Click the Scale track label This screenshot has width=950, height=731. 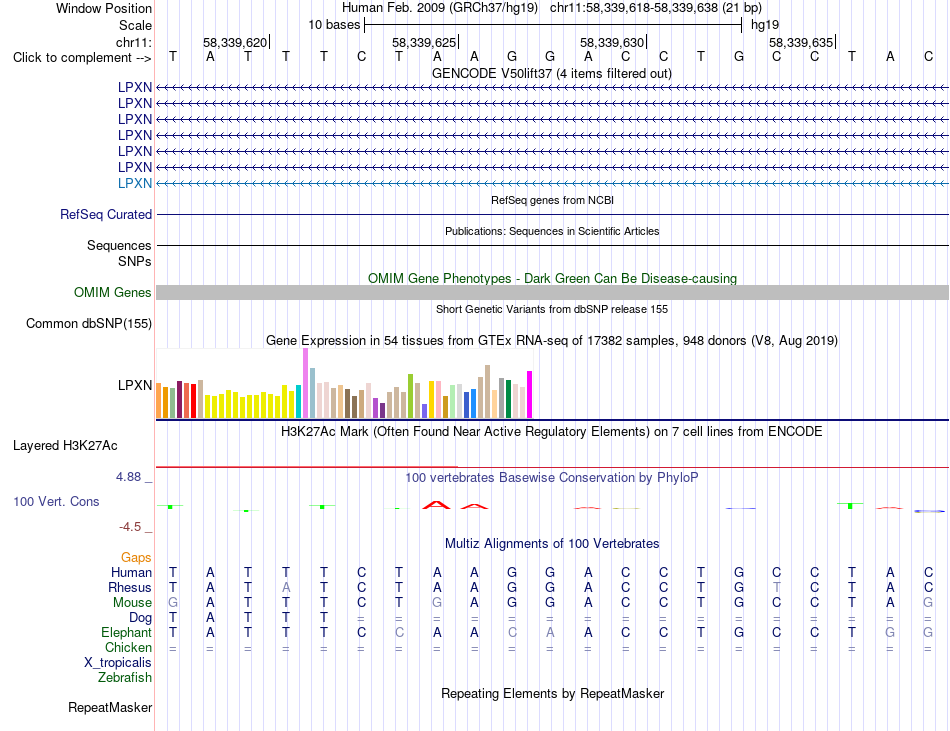click(135, 25)
